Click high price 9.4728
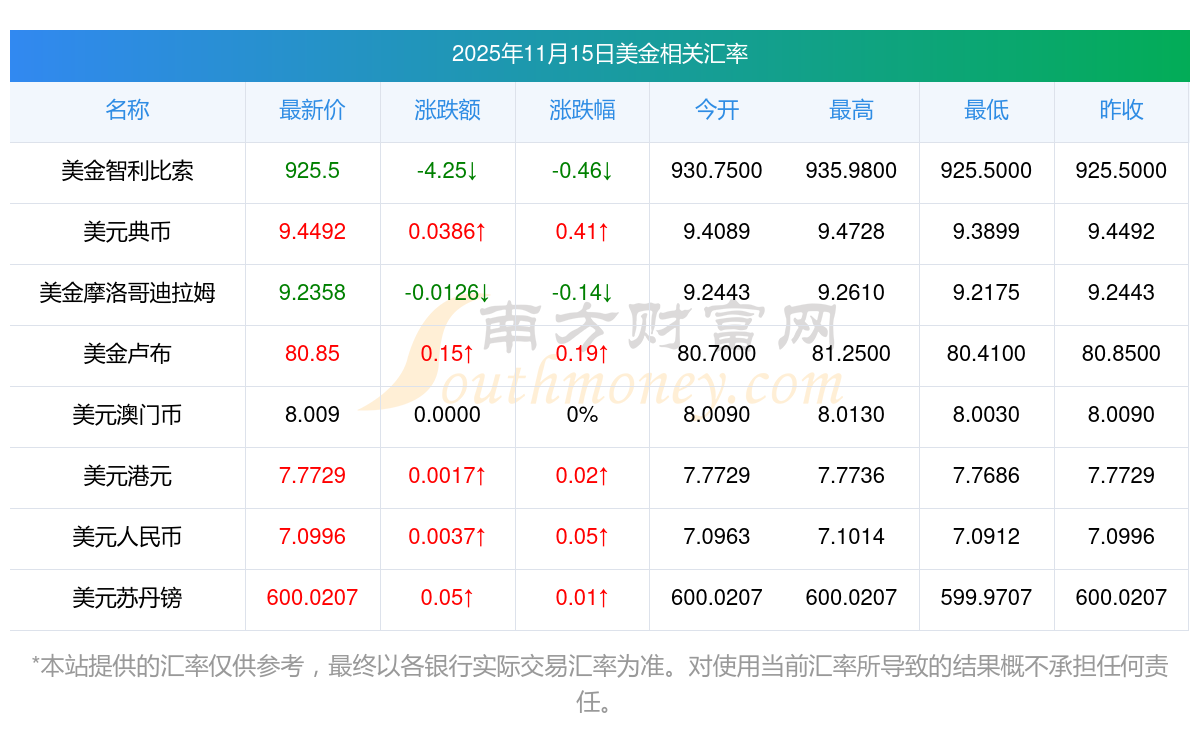The height and width of the screenshot is (733, 1200). click(851, 232)
